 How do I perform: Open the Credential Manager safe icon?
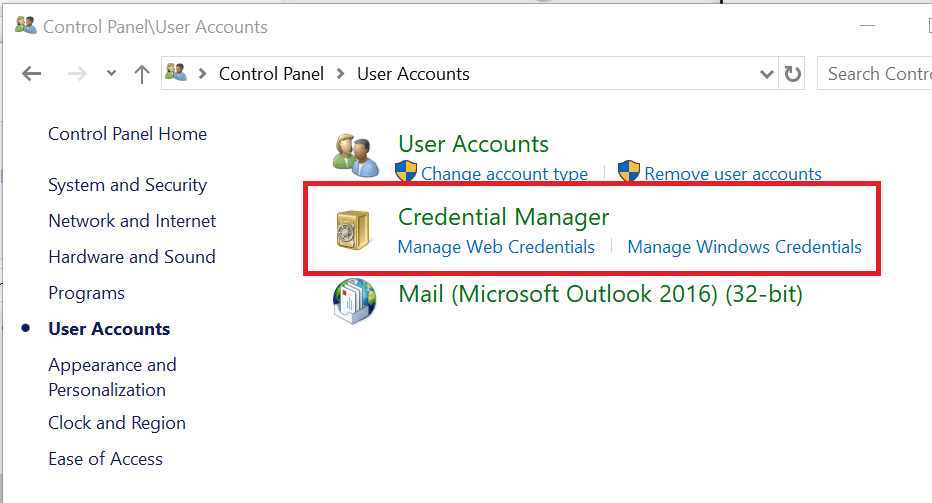354,230
